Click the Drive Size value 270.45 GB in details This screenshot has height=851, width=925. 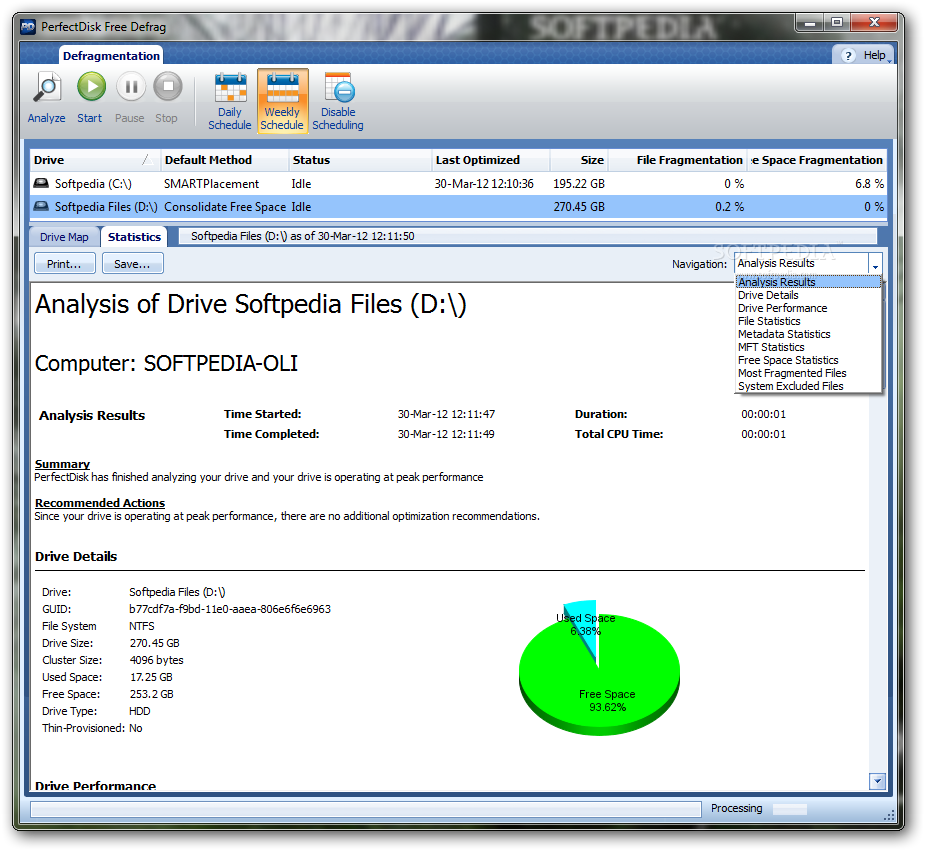point(155,643)
